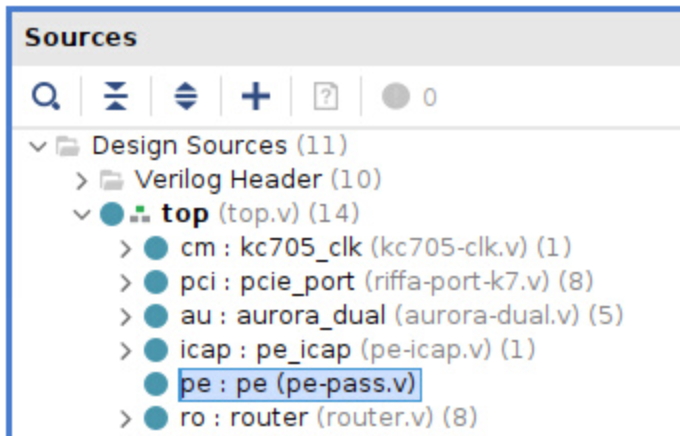Expand the ro : router node
Screen dimensions: 680x436
(125, 419)
